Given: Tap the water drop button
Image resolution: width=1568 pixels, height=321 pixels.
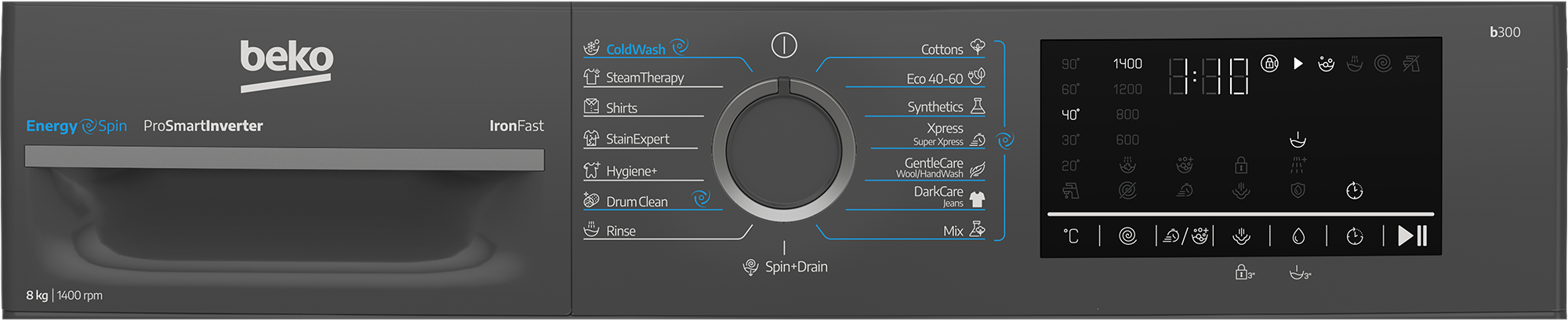Looking at the screenshot, I should coord(1298,235).
